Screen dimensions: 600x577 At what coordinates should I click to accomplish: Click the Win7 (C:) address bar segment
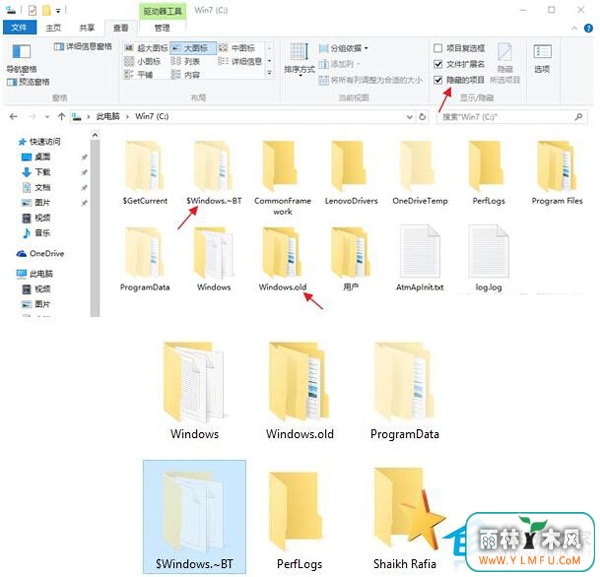tap(152, 116)
